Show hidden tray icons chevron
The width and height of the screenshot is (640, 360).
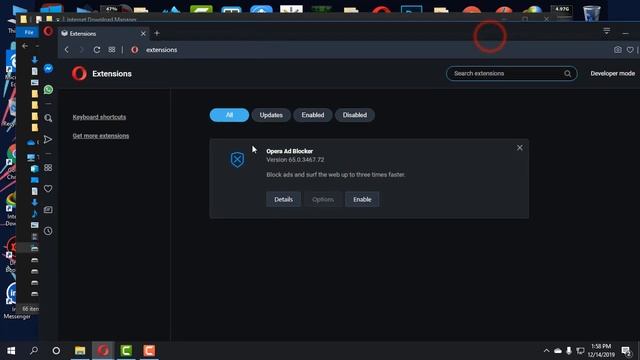pyautogui.click(x=546, y=351)
